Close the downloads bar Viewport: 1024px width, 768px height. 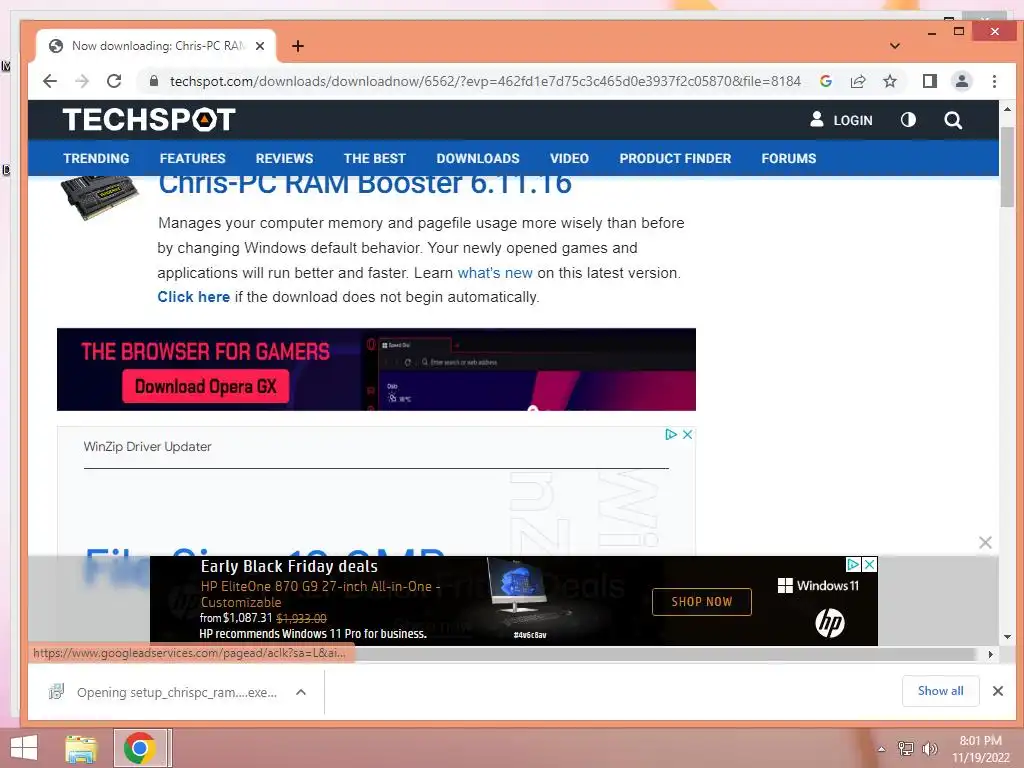pyautogui.click(x=998, y=691)
